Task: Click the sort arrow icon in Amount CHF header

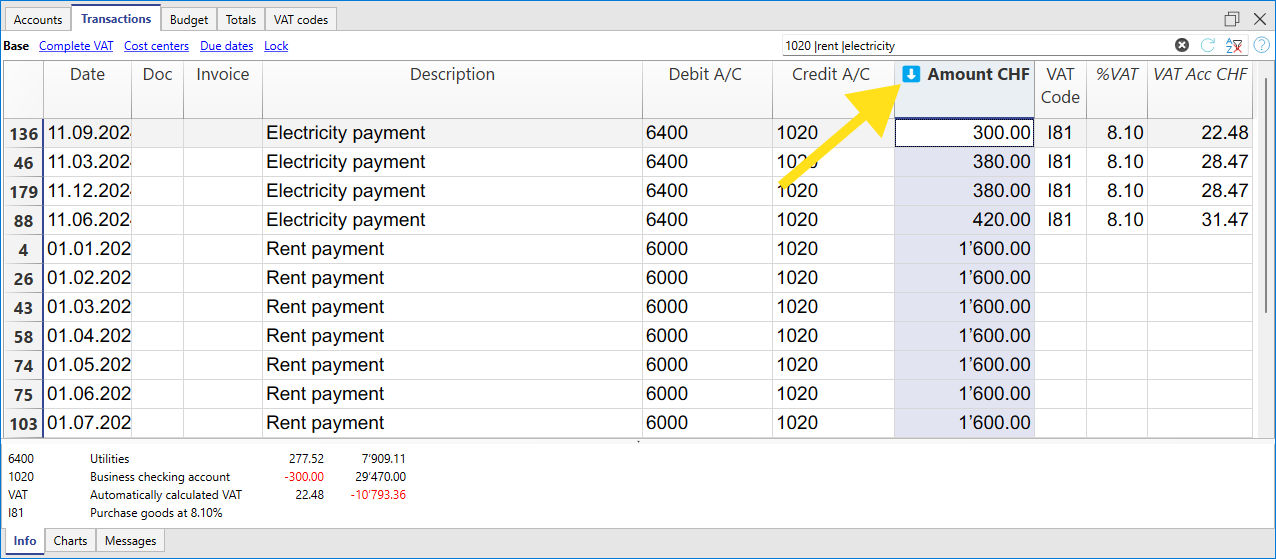Action: tap(911, 75)
